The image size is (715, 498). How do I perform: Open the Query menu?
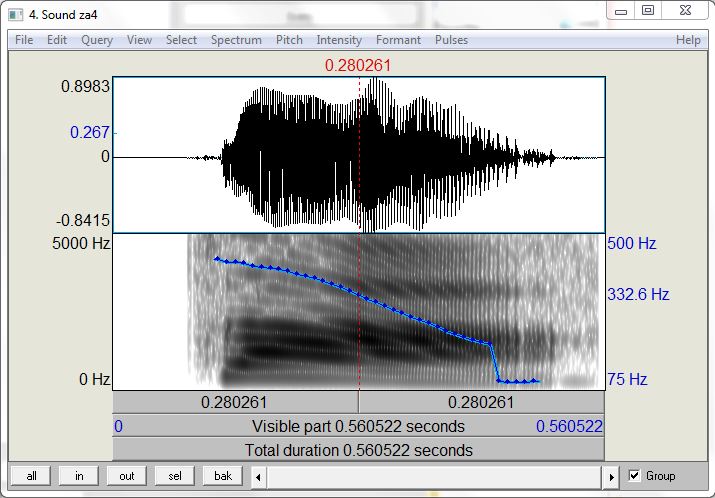(x=97, y=40)
